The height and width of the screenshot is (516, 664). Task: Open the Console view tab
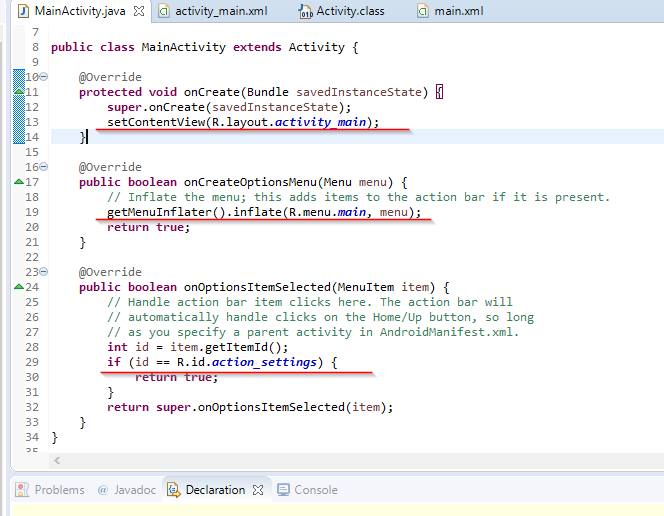pyautogui.click(x=316, y=490)
